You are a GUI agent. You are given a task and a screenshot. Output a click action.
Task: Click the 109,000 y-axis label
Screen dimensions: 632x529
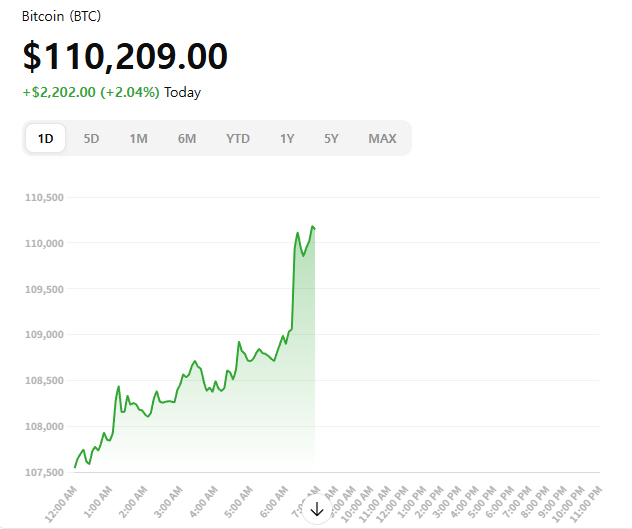tap(44, 335)
